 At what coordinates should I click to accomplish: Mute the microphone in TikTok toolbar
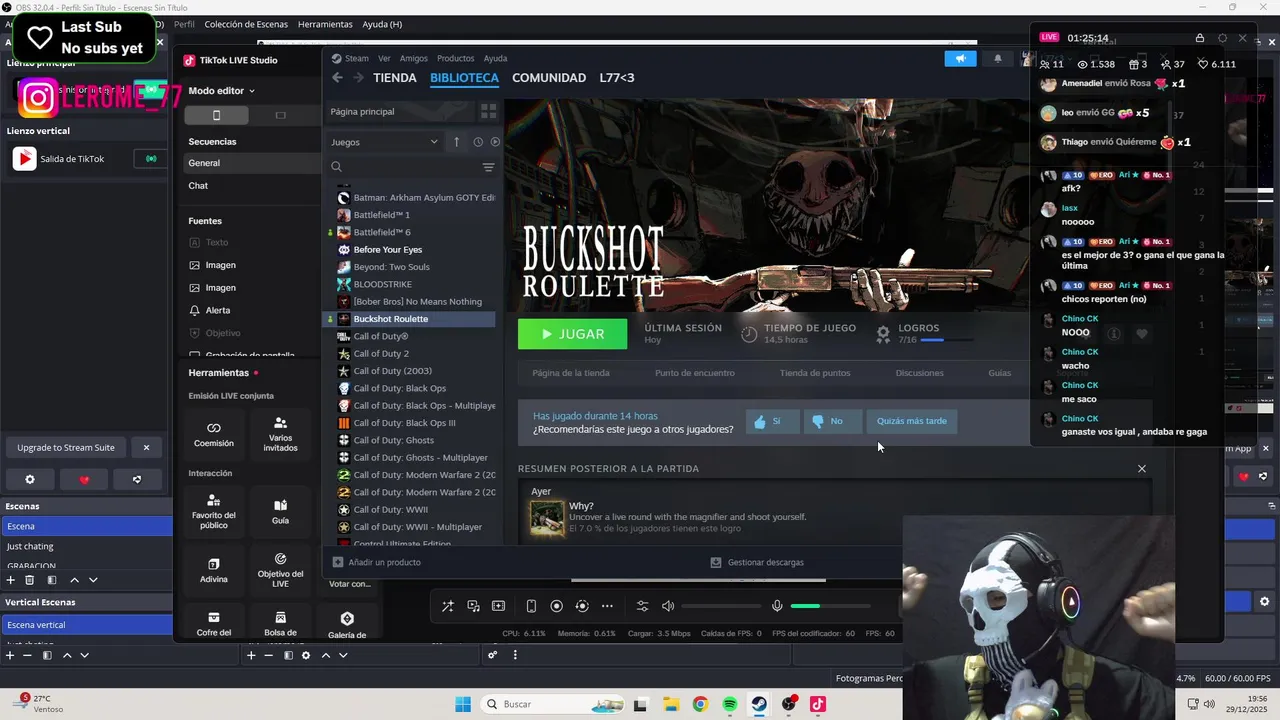[777, 606]
